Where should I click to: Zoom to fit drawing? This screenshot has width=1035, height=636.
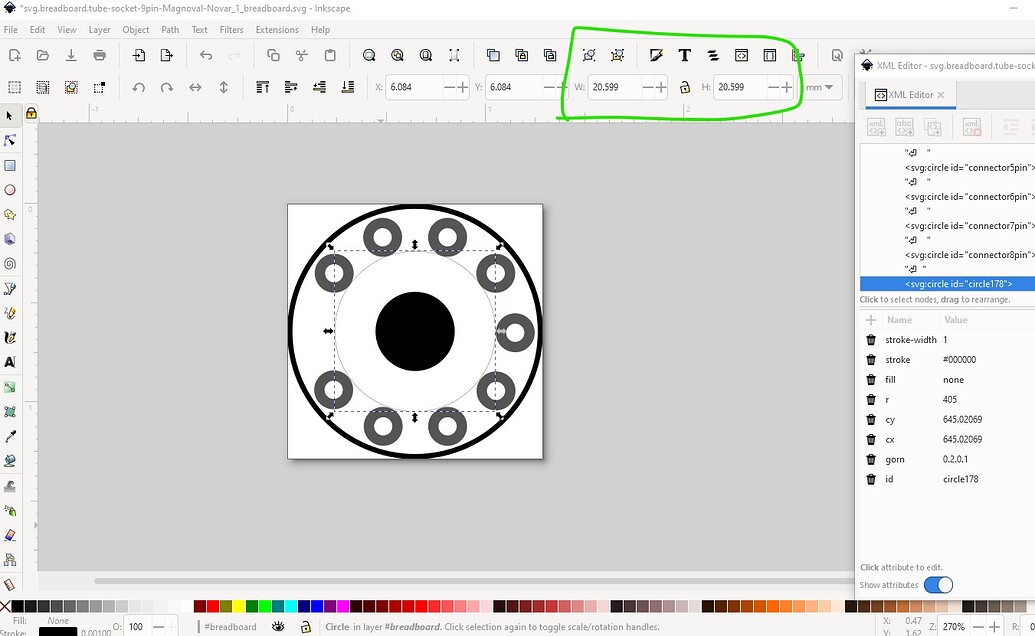(x=397, y=55)
